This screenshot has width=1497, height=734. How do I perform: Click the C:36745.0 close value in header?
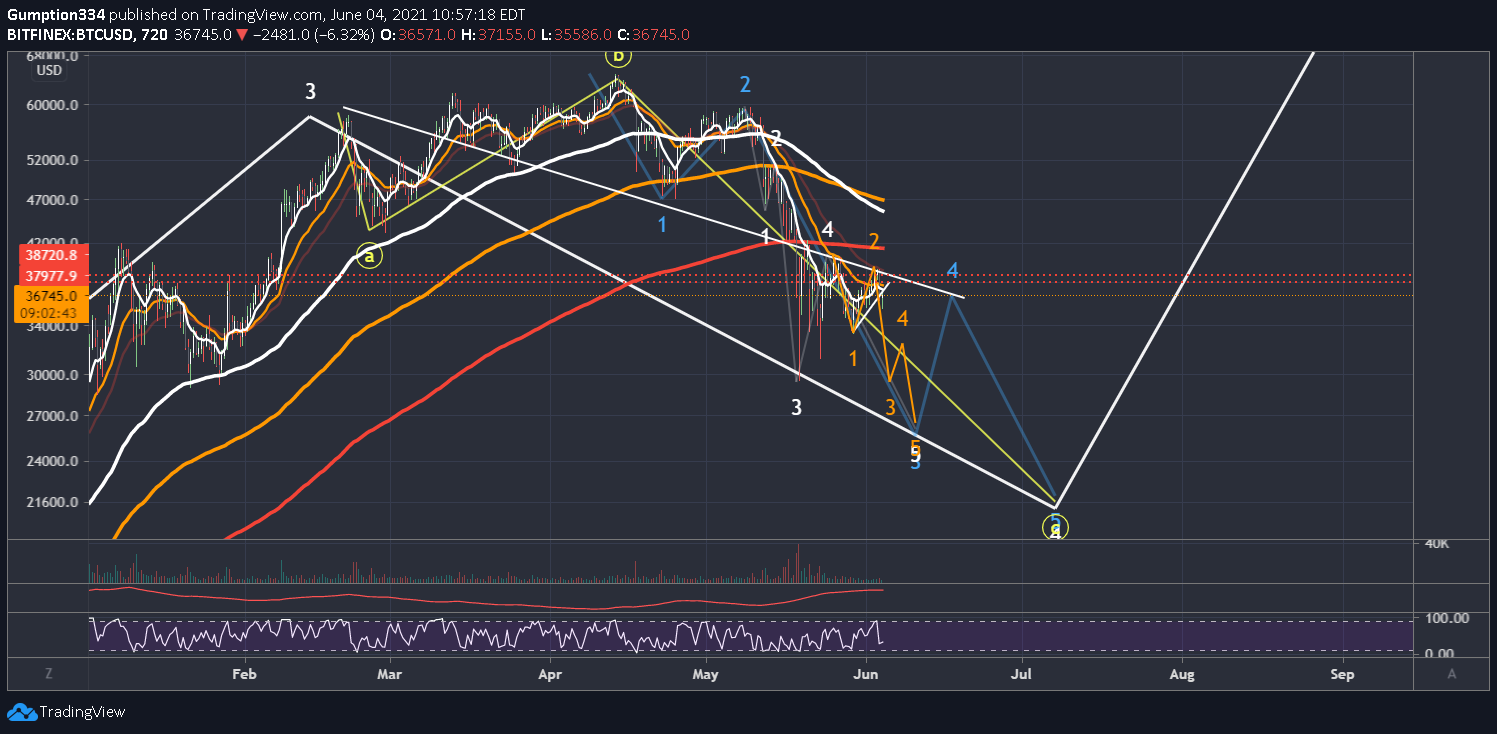[653, 35]
